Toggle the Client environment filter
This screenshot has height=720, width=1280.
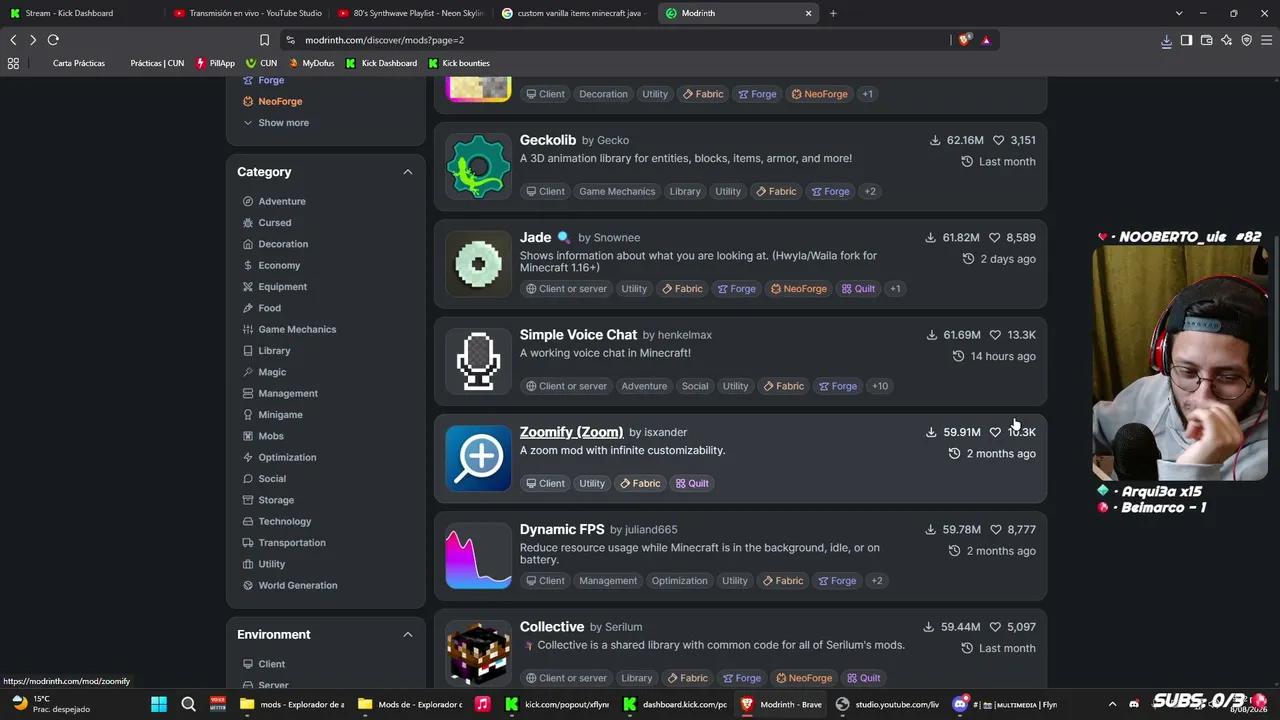tap(264, 664)
